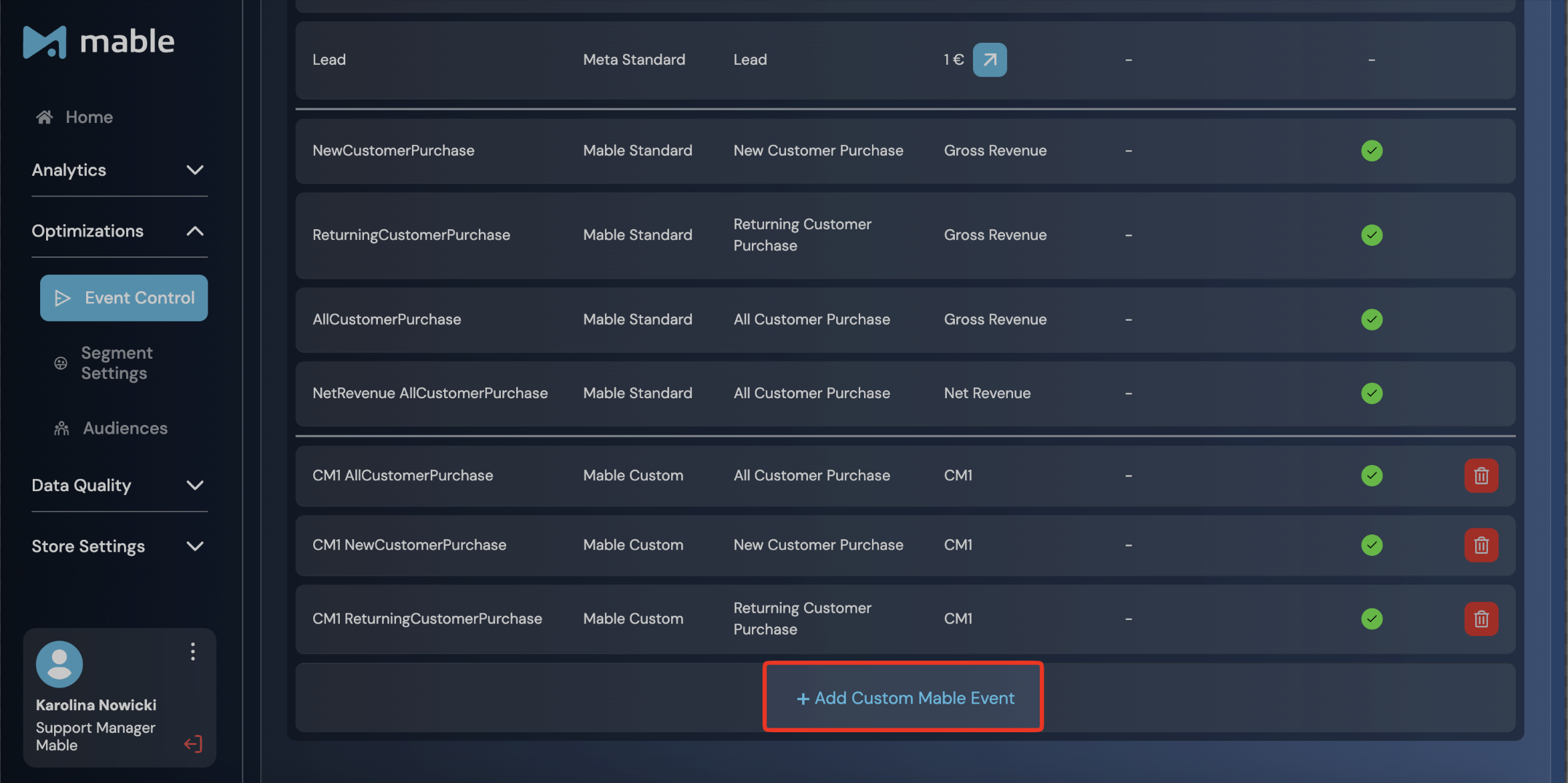The image size is (1568, 783).
Task: Click Gross Revenue in the AllCustomerPurchase row
Action: point(995,319)
